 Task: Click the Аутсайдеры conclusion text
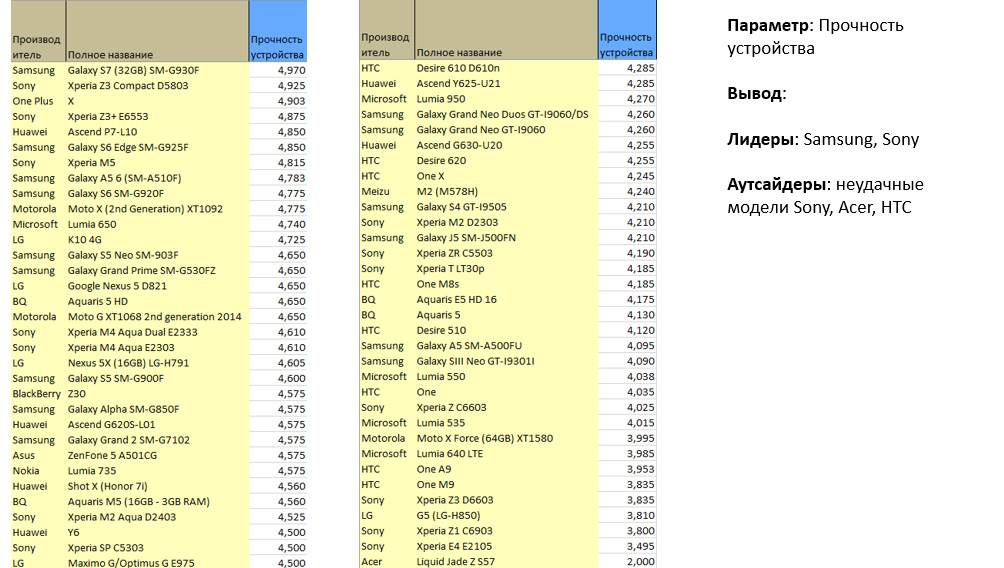[x=825, y=196]
